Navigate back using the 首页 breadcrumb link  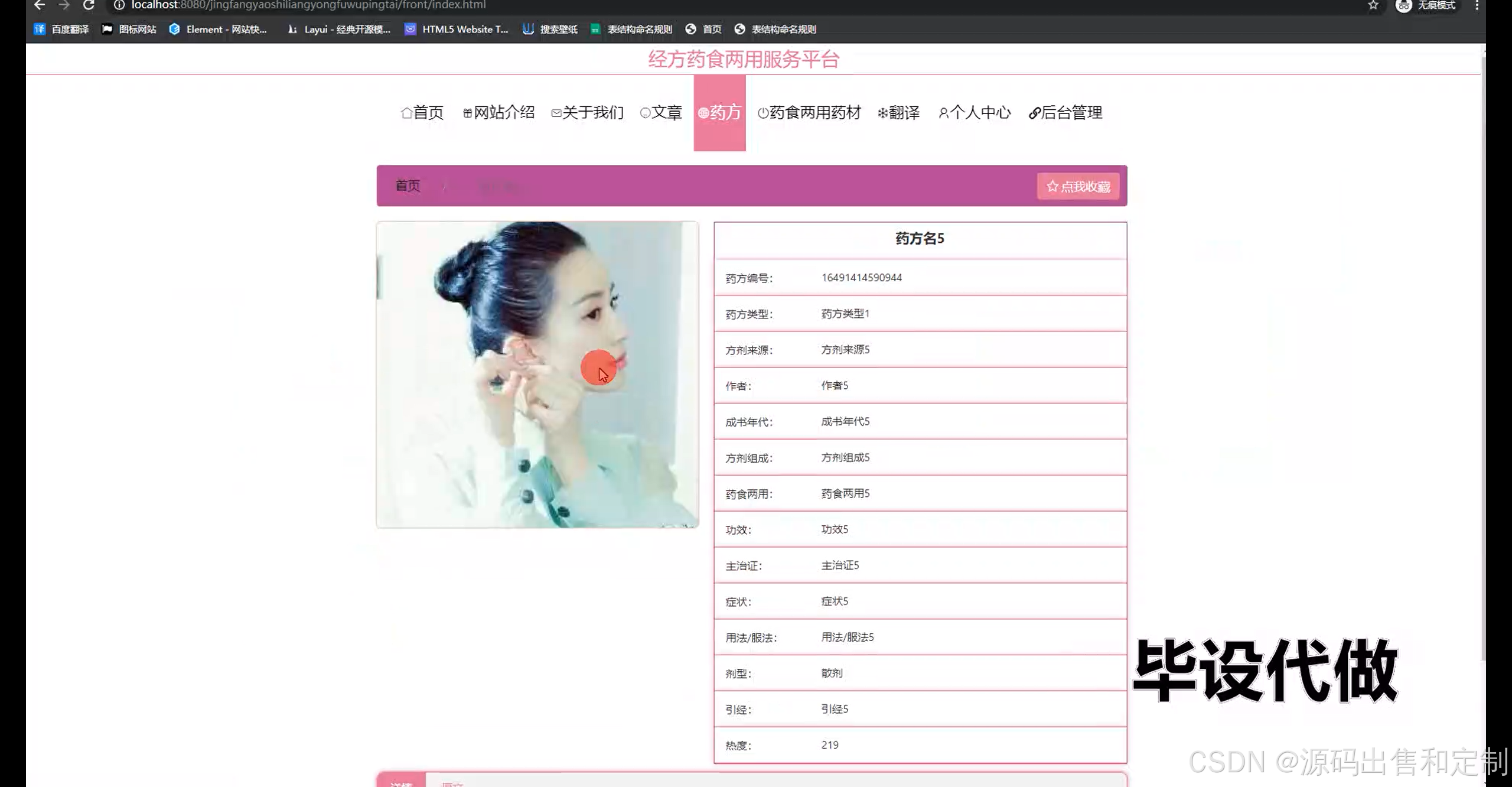pos(406,186)
